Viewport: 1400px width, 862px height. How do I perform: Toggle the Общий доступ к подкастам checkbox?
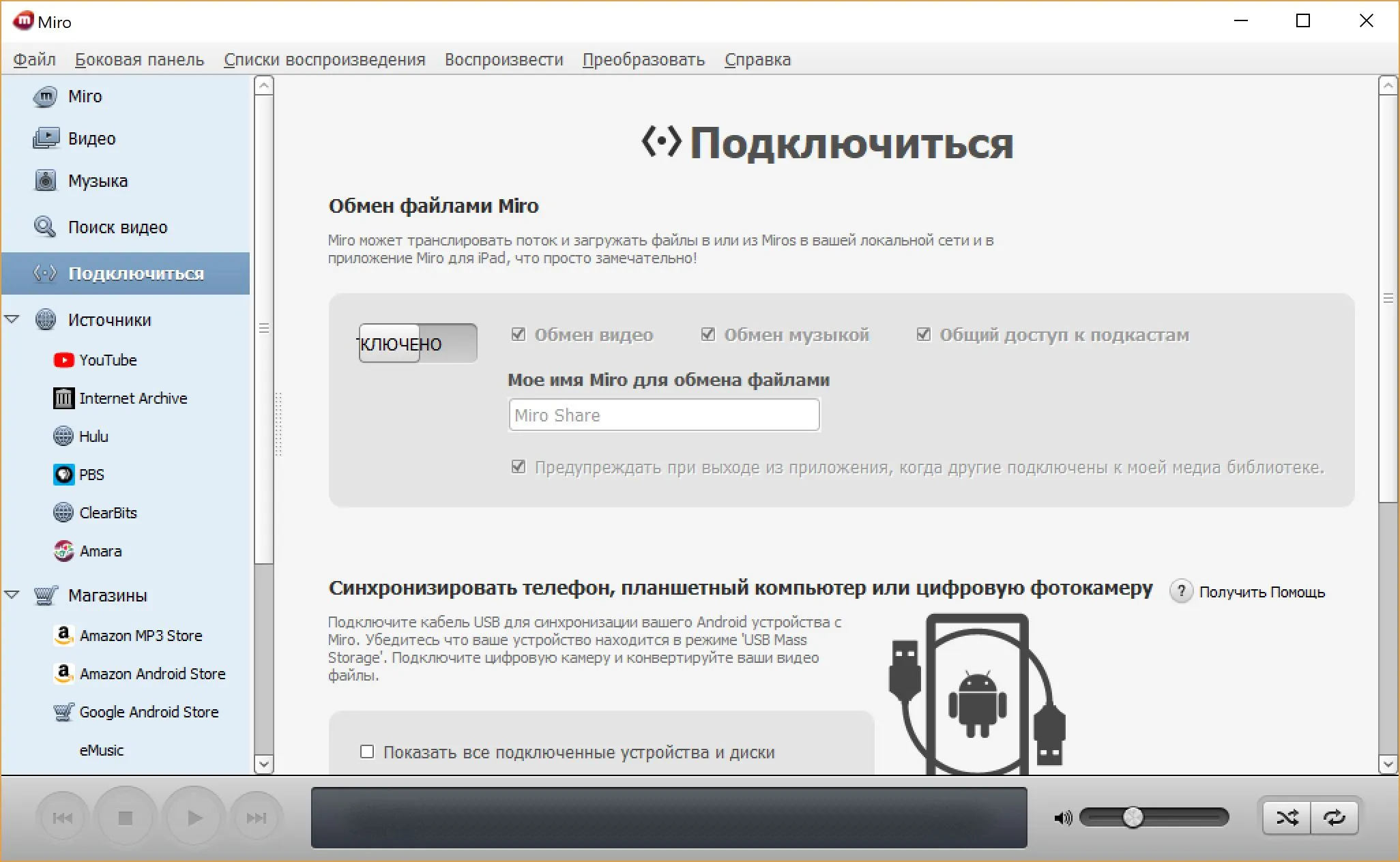tap(924, 334)
